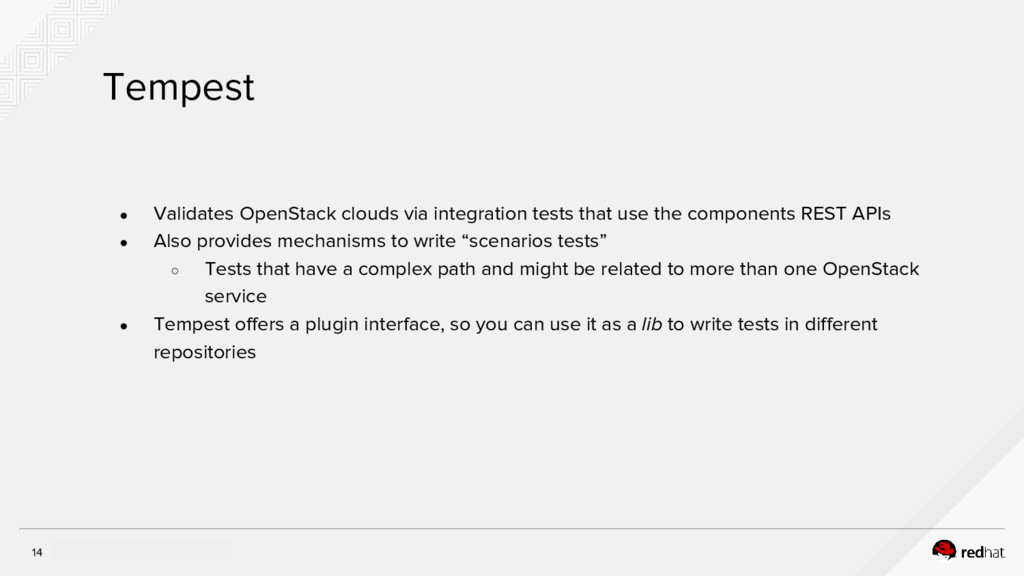
Task: Click the italic word "lib"
Action: coord(651,324)
